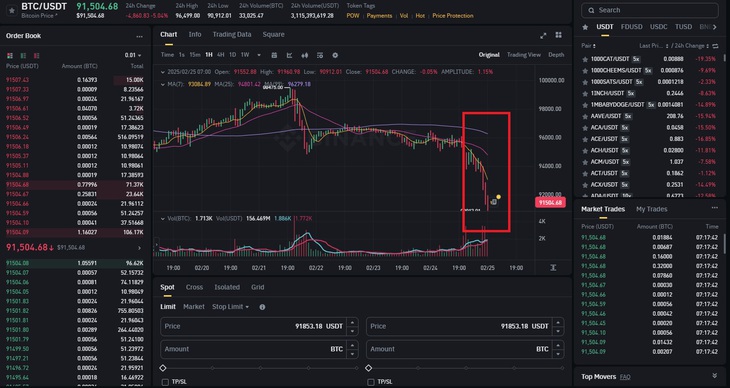Show only buy orders in order book
Image resolution: width=730 pixels, height=388 pixels.
23,55
